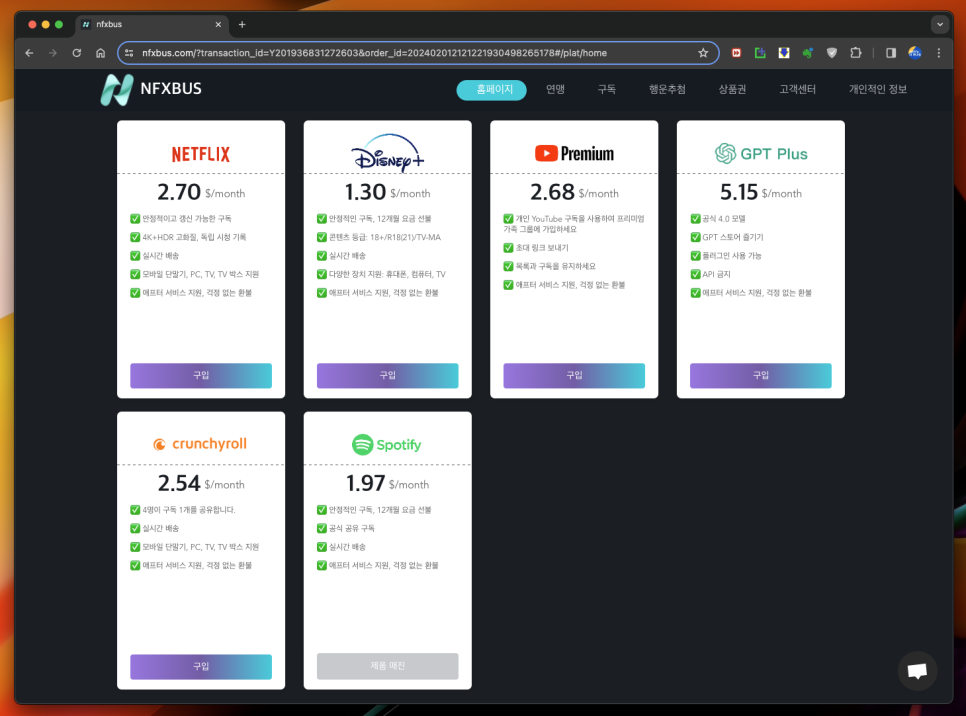The height and width of the screenshot is (716, 966).
Task: Click YouTube 초대 링크 보내기 checkmark
Action: pyautogui.click(x=508, y=248)
